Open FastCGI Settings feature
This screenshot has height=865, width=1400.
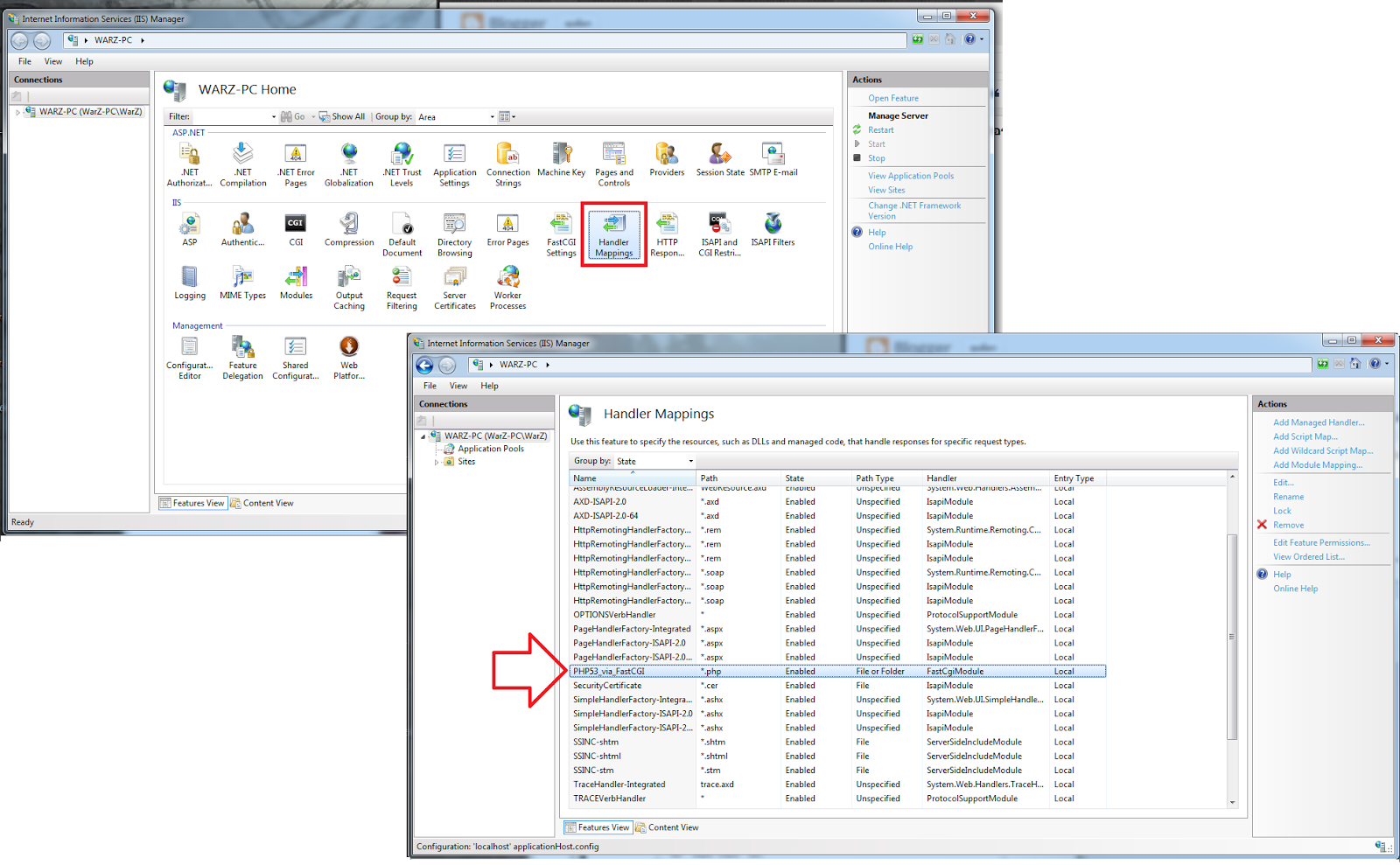562,234
